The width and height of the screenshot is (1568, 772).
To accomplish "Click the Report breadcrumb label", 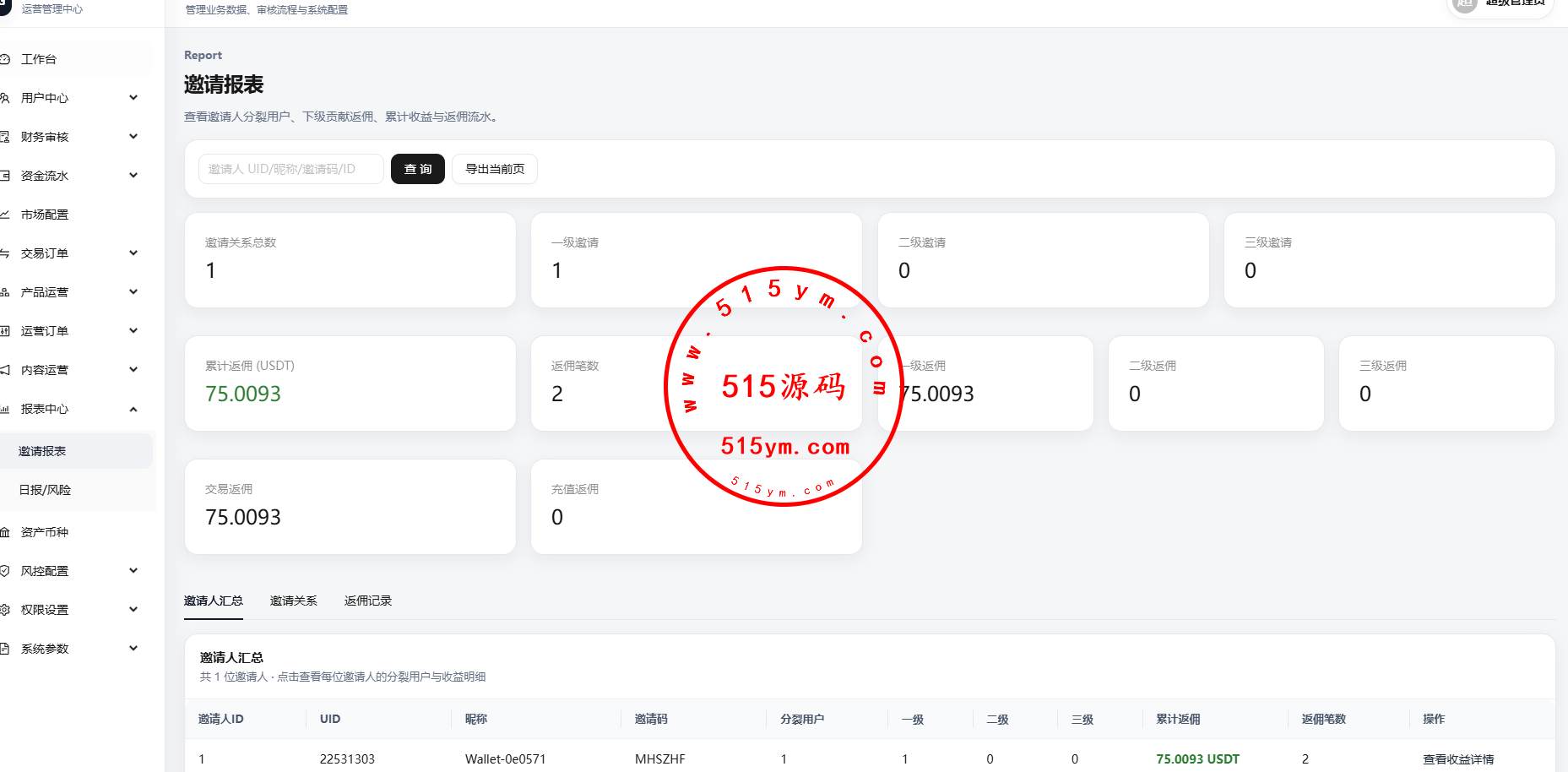I will coord(203,55).
